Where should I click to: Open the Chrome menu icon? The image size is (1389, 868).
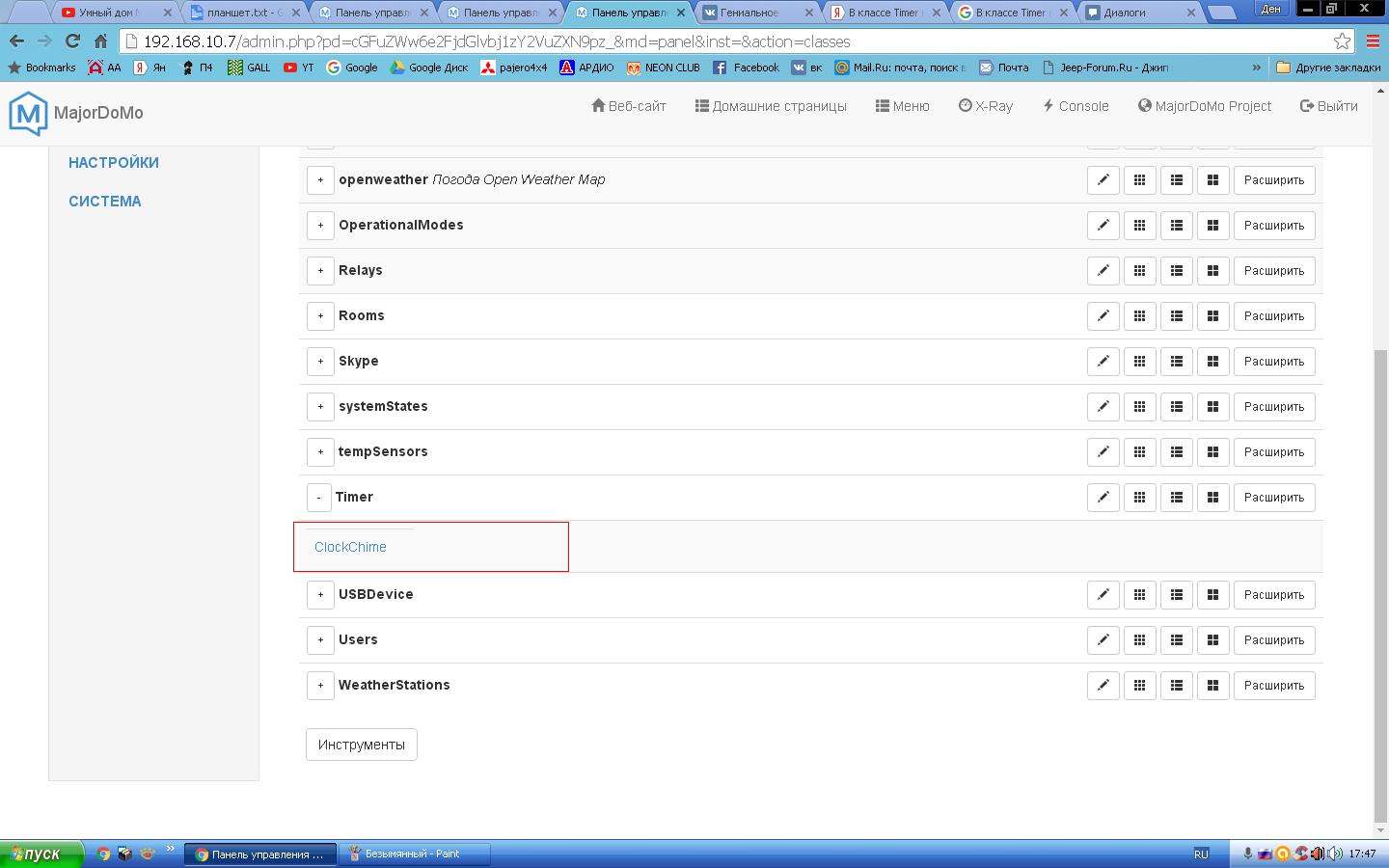coord(1373,41)
